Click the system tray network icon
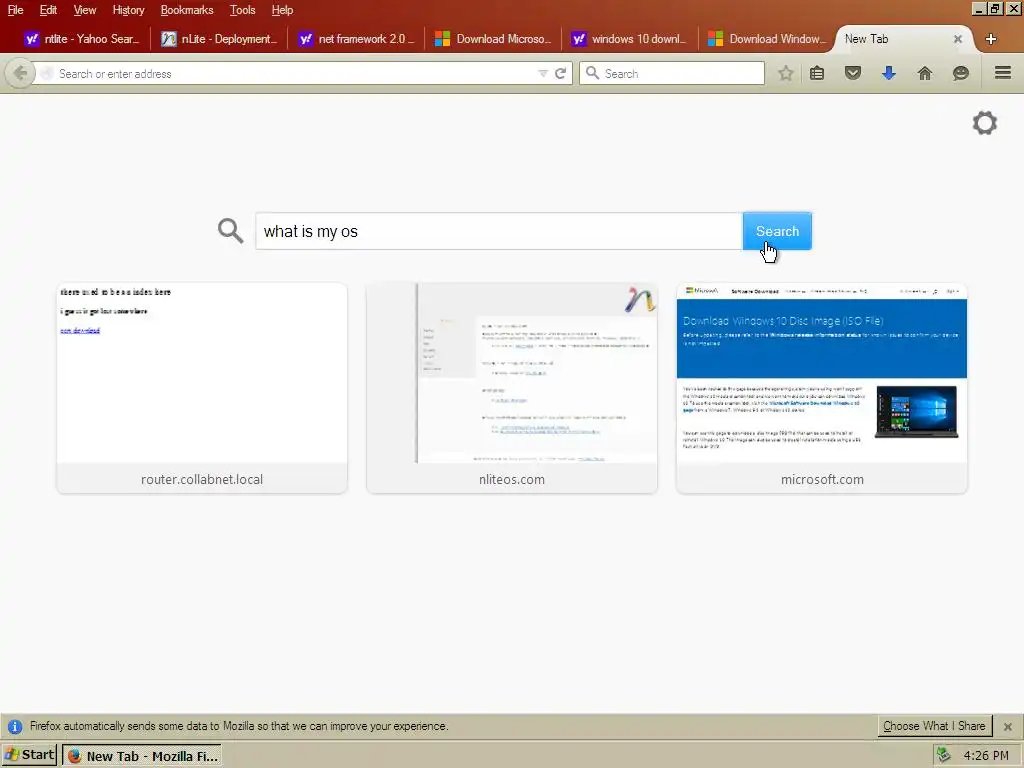The width and height of the screenshot is (1024, 768). pyautogui.click(x=943, y=755)
